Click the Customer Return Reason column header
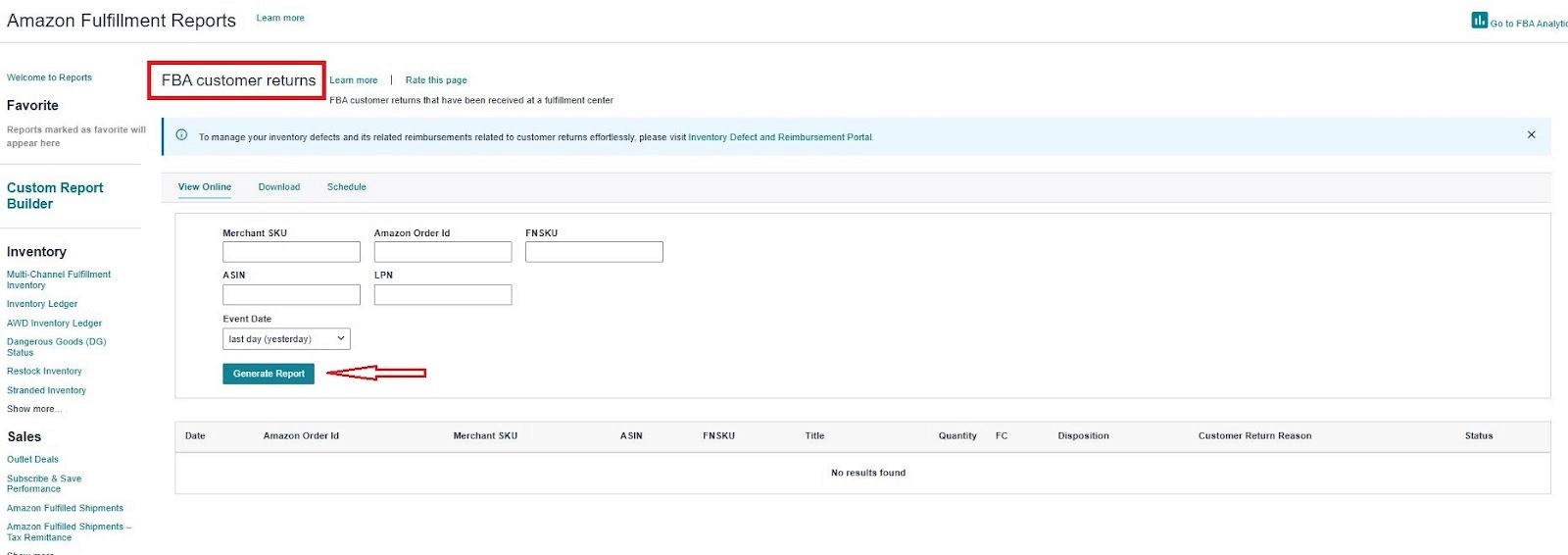Screen dimensions: 1568x555 click(x=1254, y=435)
